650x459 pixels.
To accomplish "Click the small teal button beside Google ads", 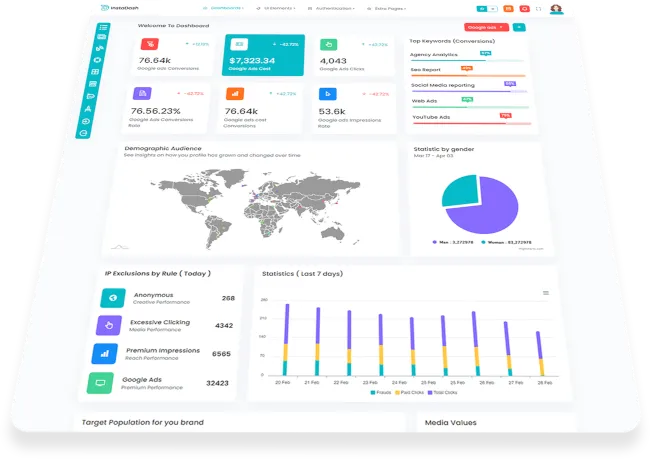I will pos(519,27).
